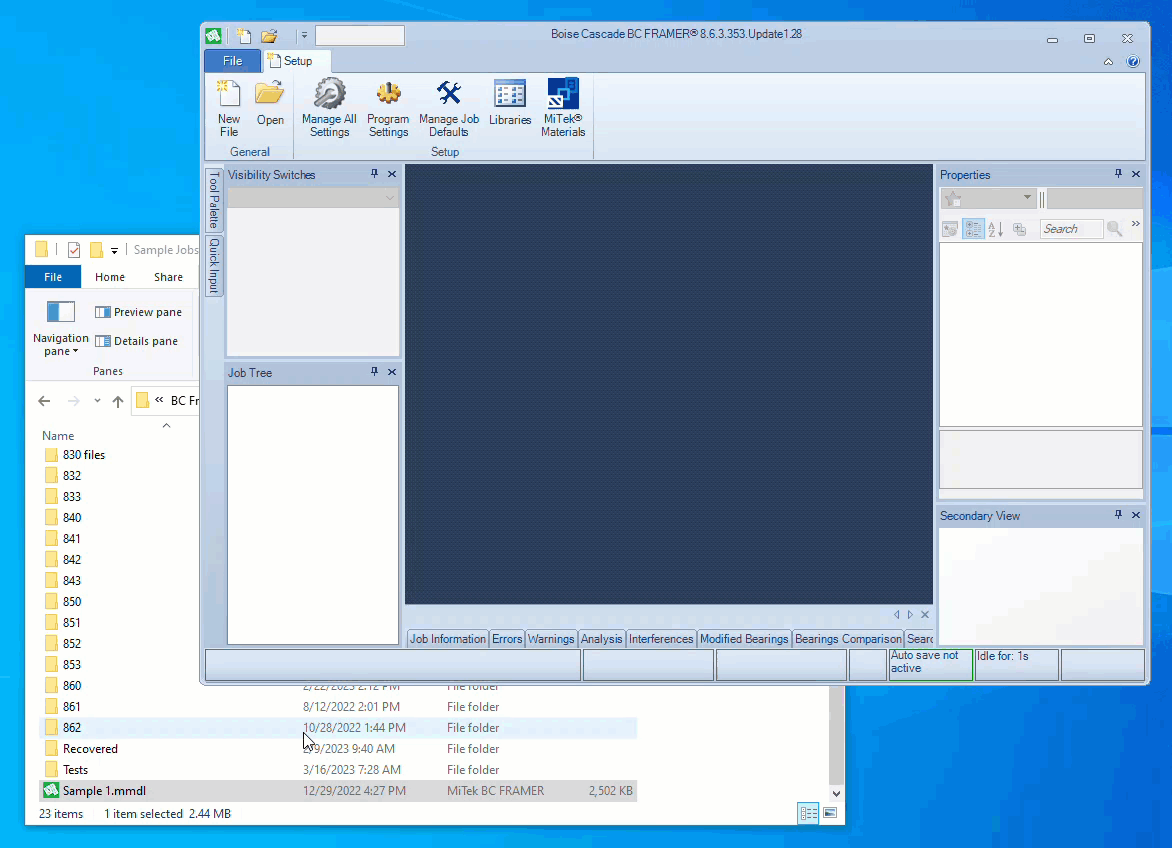Click the help question mark icon
The height and width of the screenshot is (848, 1172).
pos(1133,61)
